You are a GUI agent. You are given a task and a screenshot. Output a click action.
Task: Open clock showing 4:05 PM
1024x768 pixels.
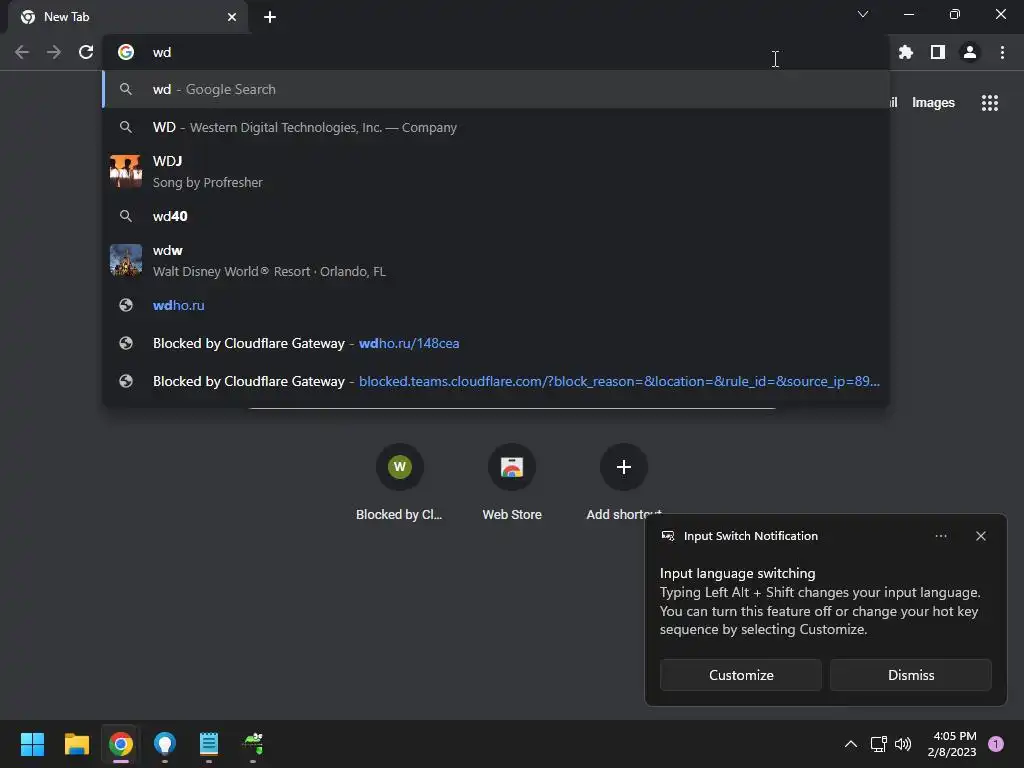pyautogui.click(x=952, y=744)
